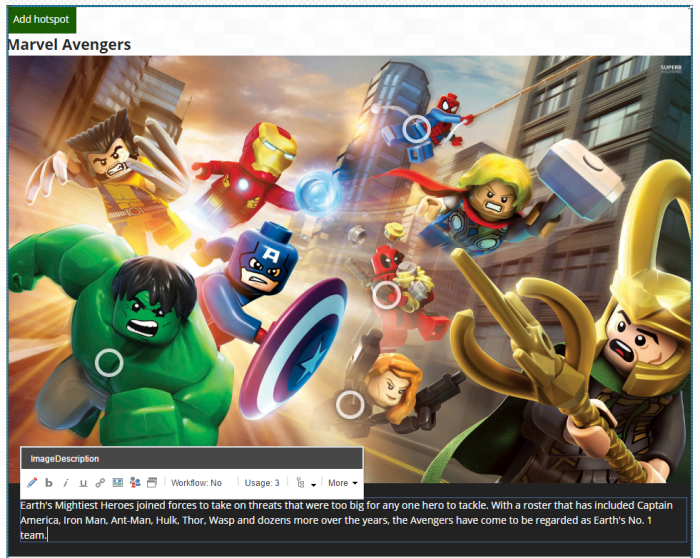Open the Workflow: No item

click(x=196, y=483)
